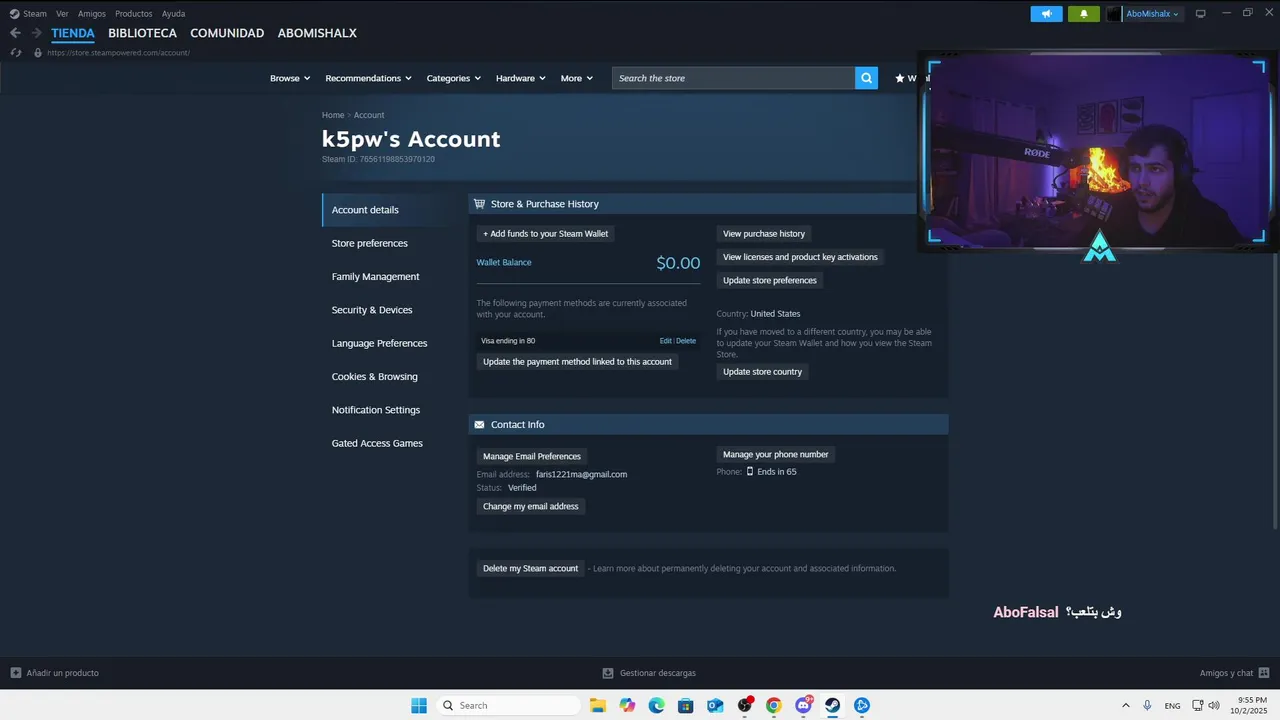Click the phone icon next to Ends in 65
Screen dimensions: 1280x720
750,471
